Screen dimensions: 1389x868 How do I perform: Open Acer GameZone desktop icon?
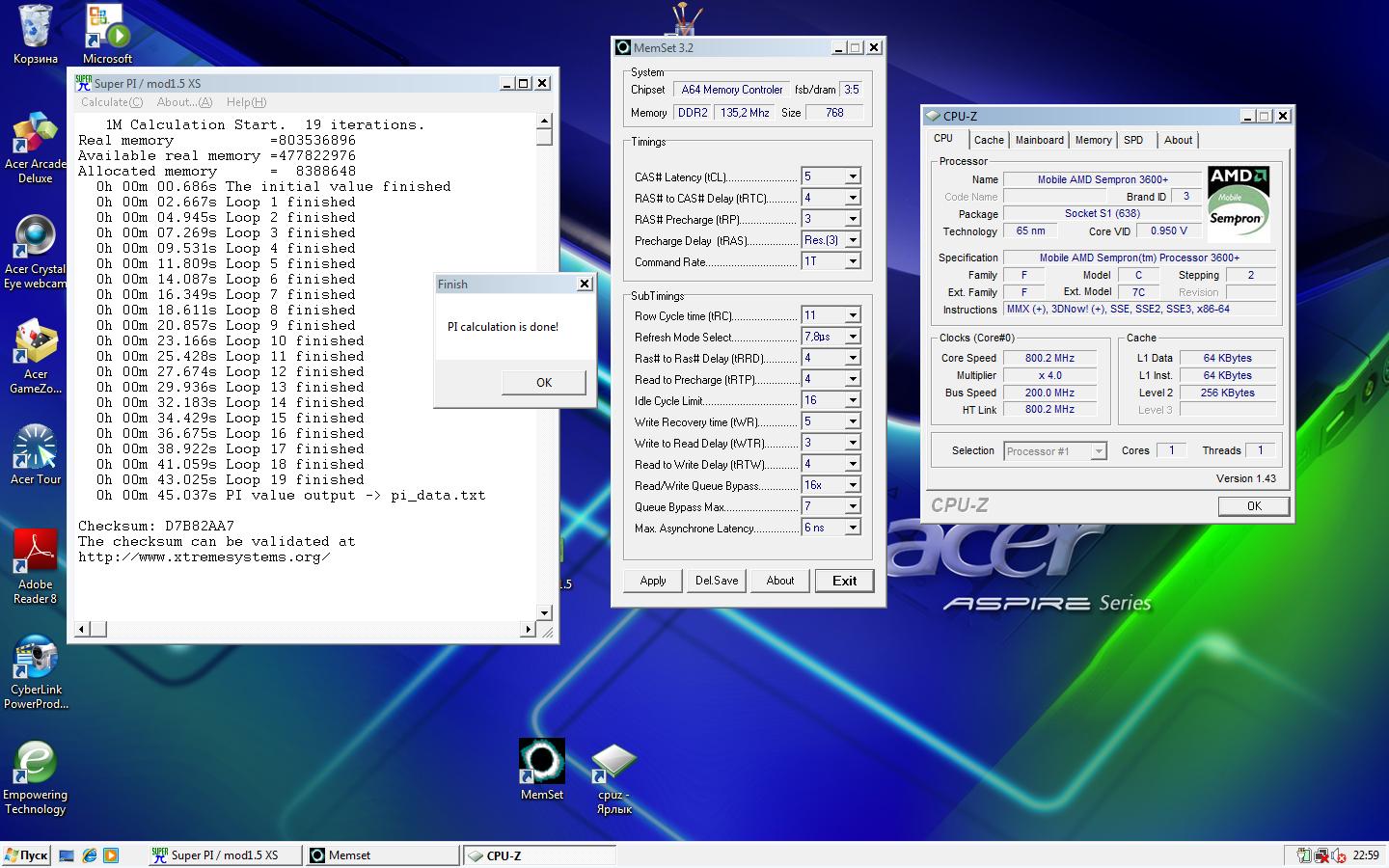point(36,359)
